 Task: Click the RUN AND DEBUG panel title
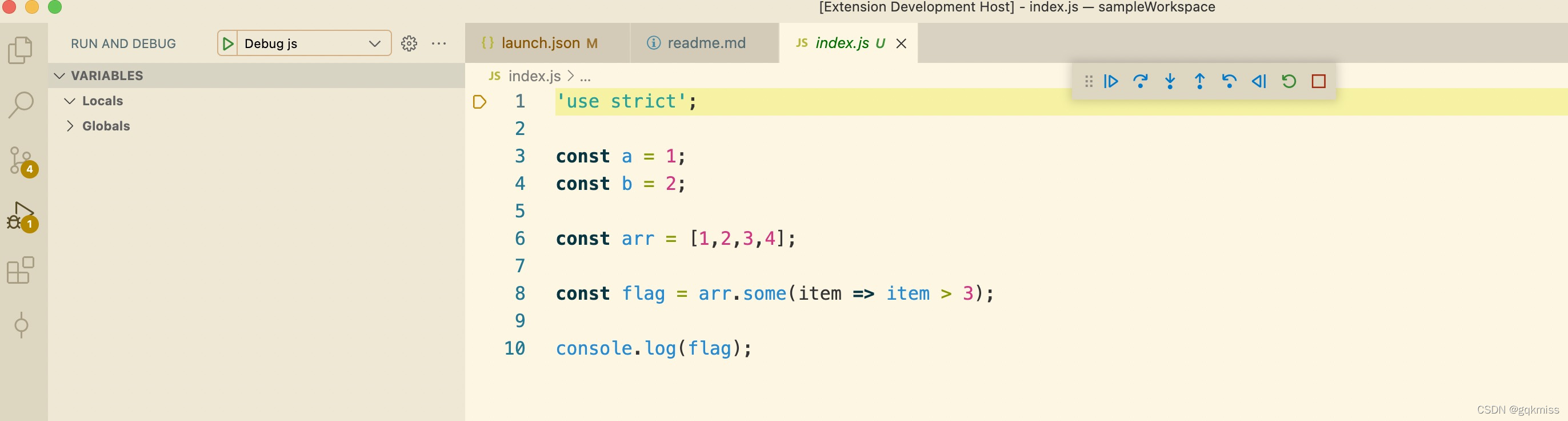point(123,44)
